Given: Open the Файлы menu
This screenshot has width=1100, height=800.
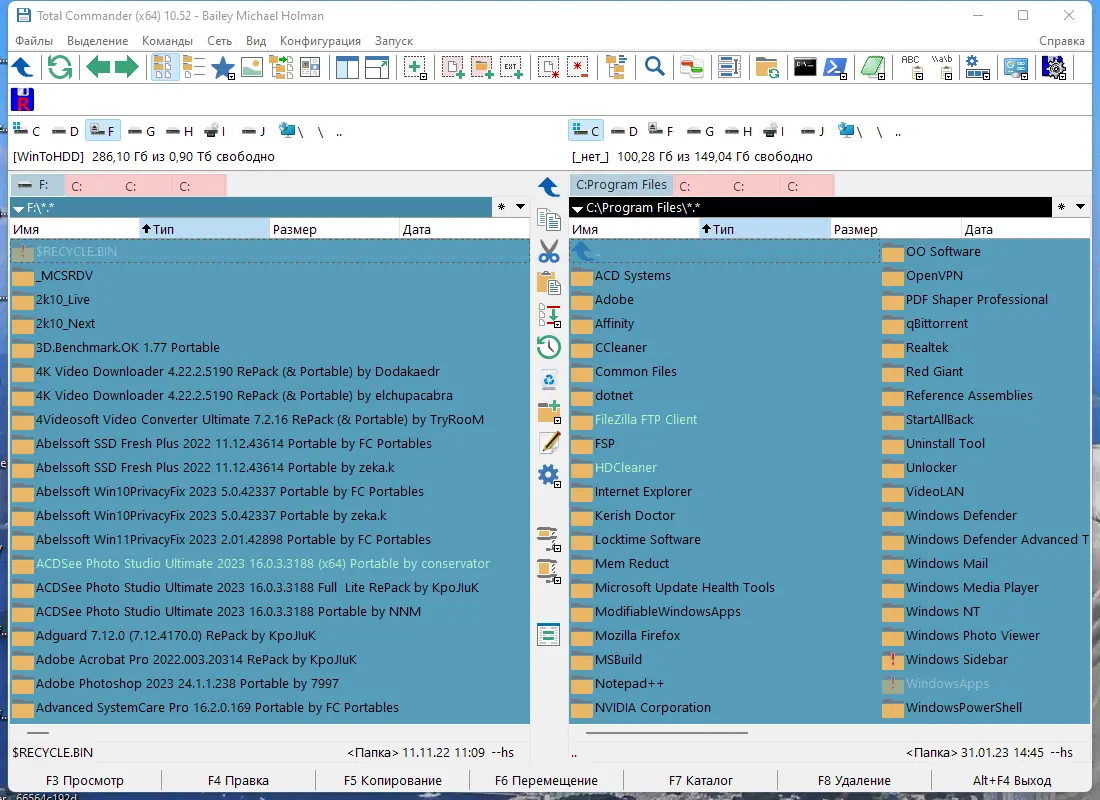Looking at the screenshot, I should pyautogui.click(x=34, y=41).
